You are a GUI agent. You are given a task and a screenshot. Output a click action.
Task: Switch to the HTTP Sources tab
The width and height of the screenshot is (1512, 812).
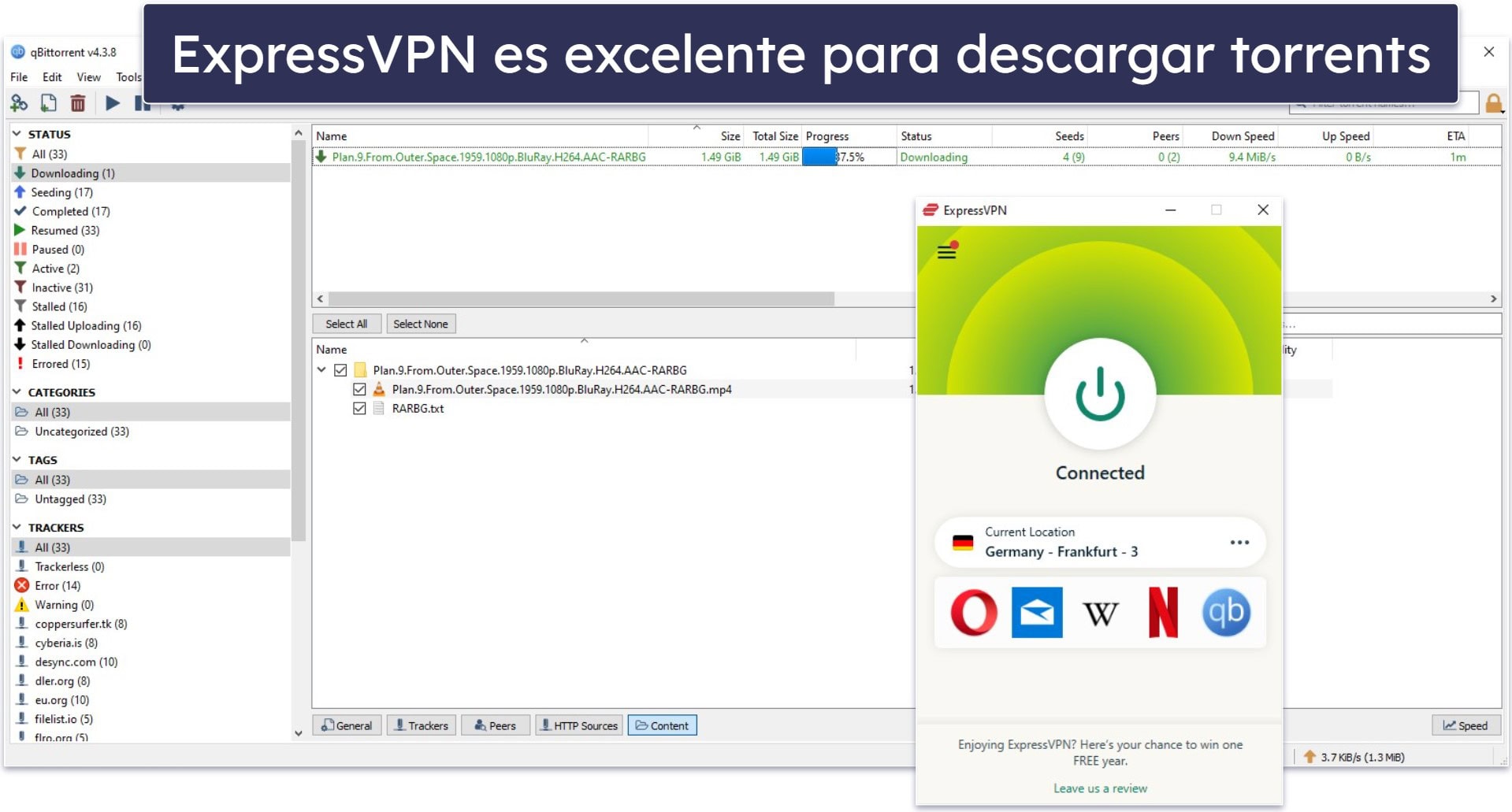pyautogui.click(x=579, y=725)
